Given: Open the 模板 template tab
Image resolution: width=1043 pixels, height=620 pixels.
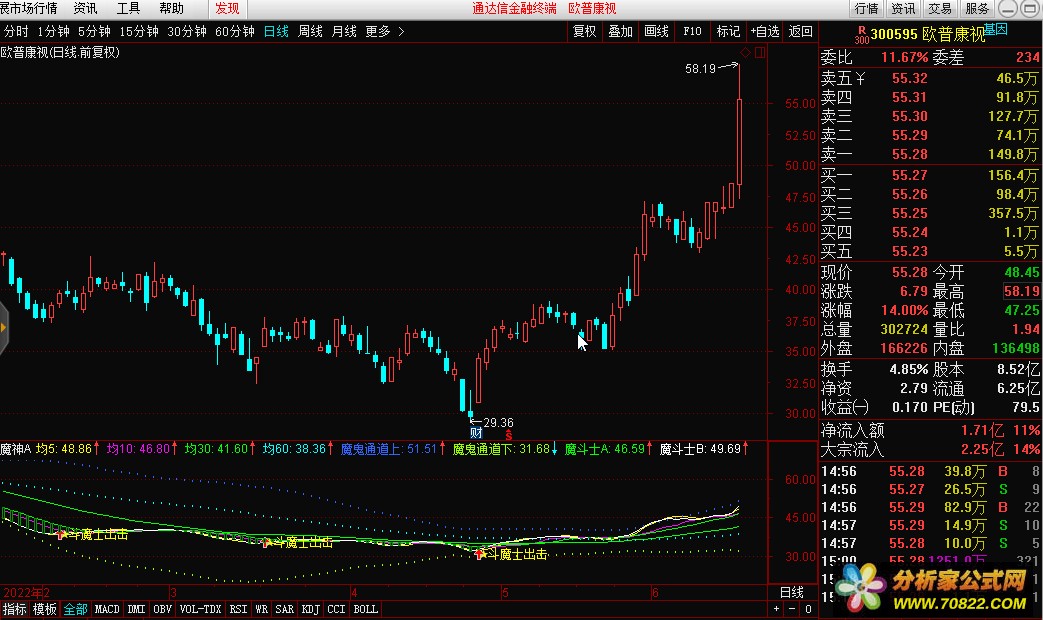Looking at the screenshot, I should [x=45, y=609].
